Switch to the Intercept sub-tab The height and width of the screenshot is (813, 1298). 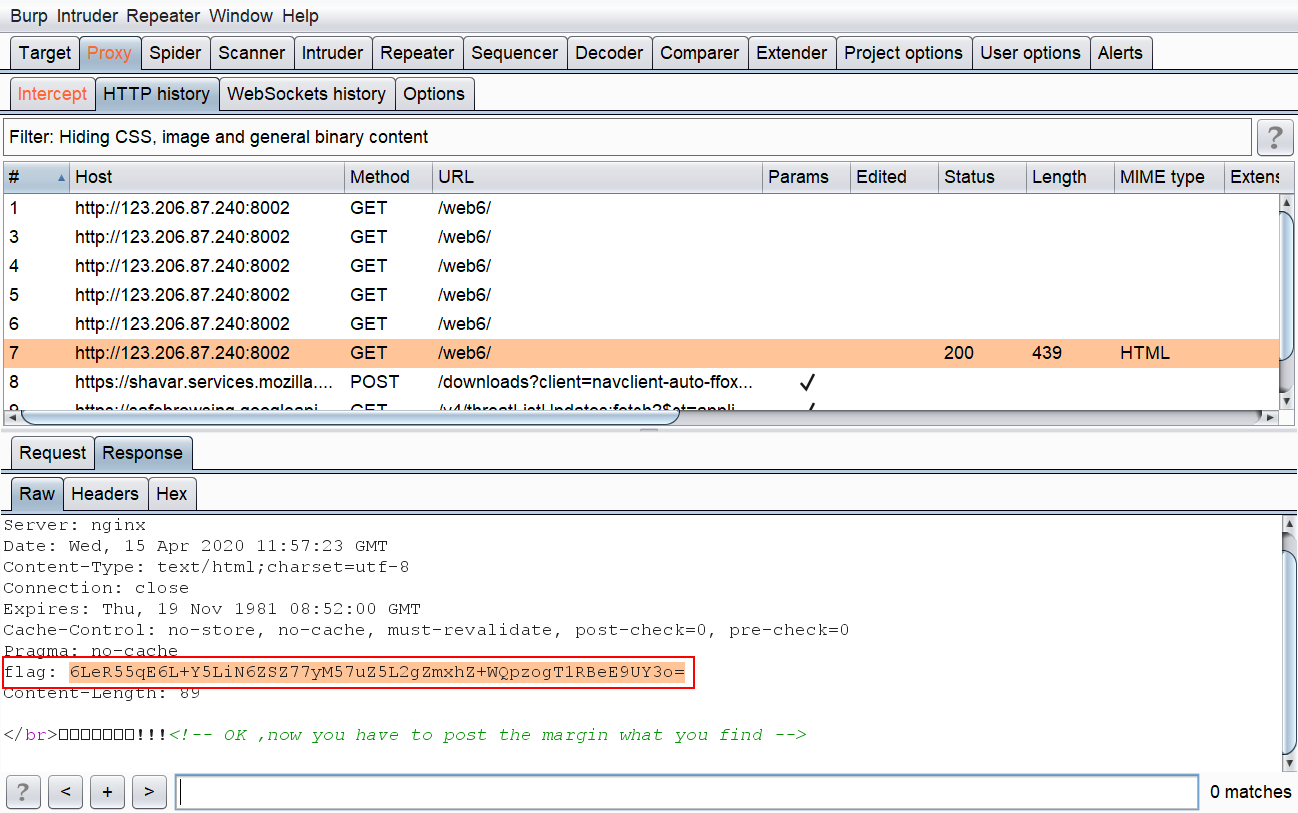coord(53,94)
